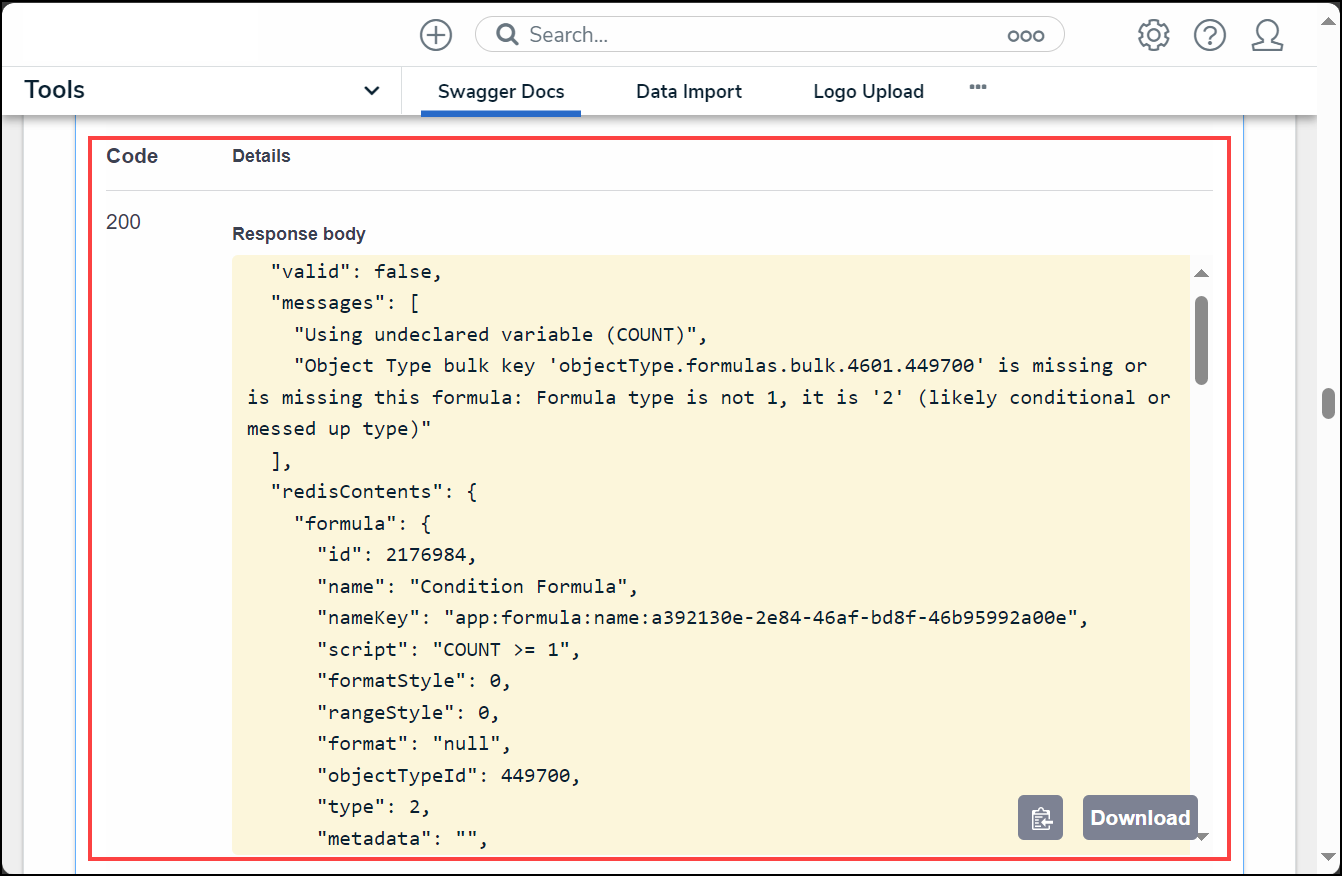This screenshot has height=876, width=1342.
Task: Go to the Logo Upload tab
Action: click(868, 92)
